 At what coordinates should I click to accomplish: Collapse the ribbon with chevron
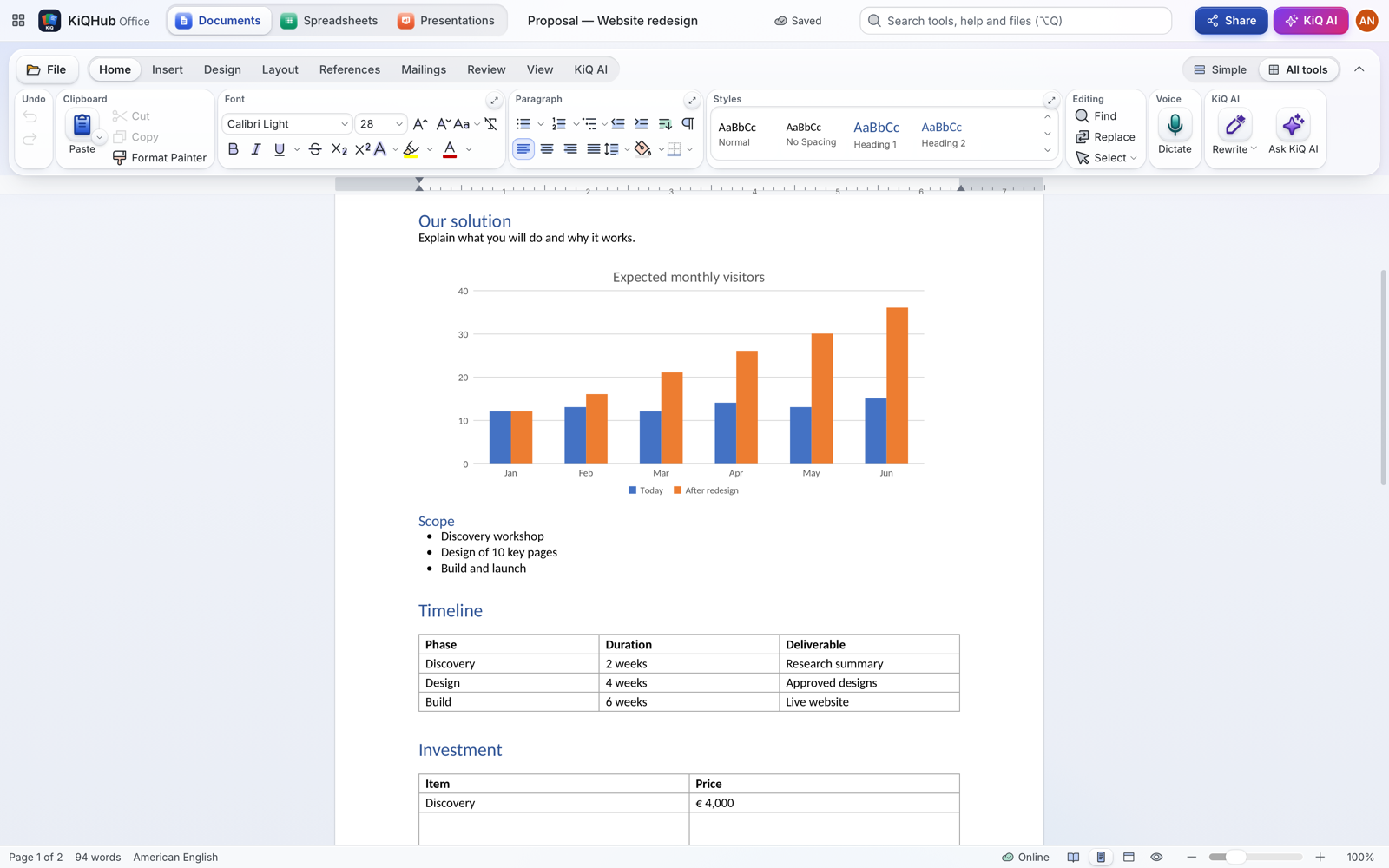[1359, 69]
